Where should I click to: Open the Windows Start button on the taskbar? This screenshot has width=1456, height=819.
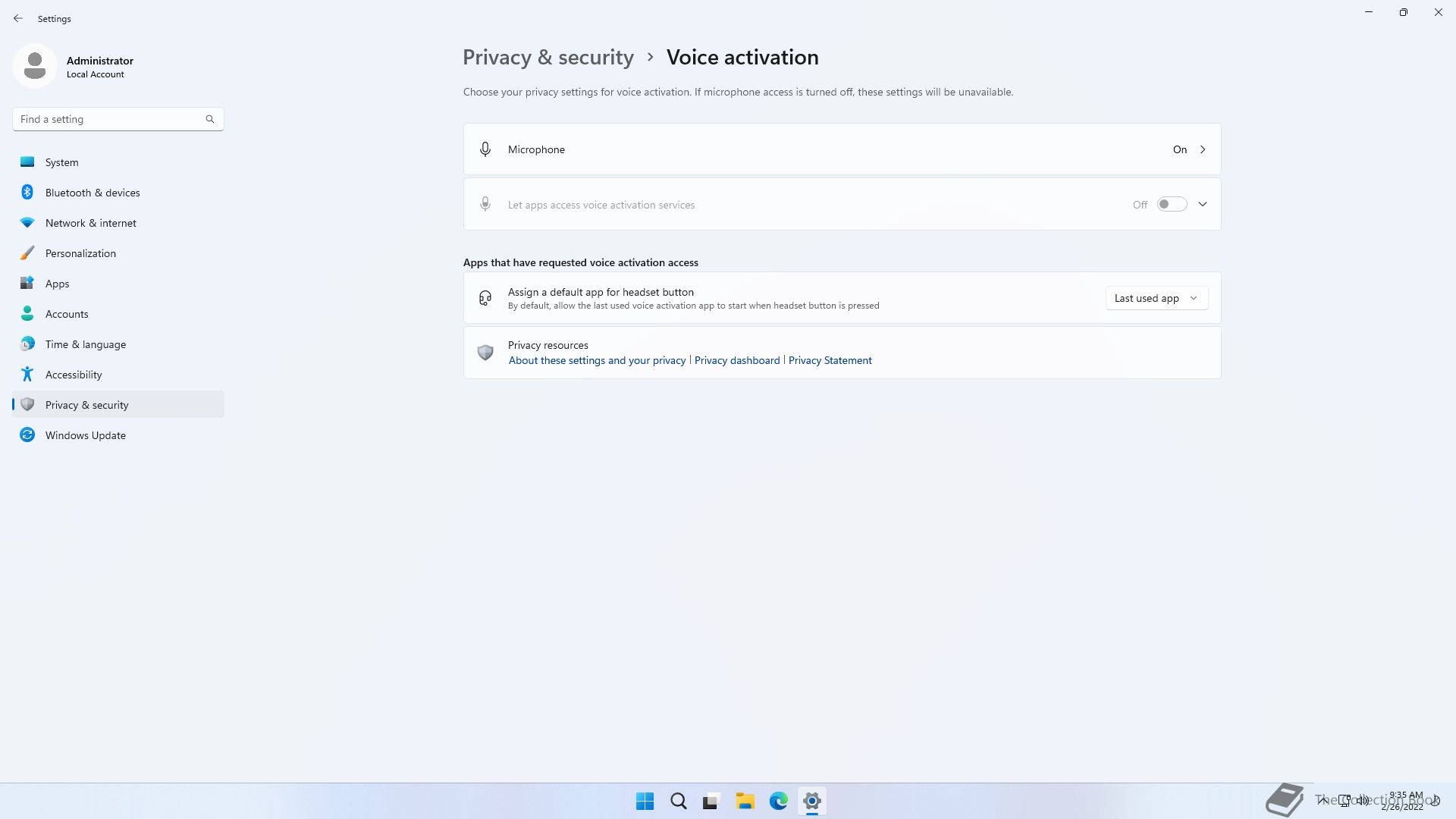[645, 801]
